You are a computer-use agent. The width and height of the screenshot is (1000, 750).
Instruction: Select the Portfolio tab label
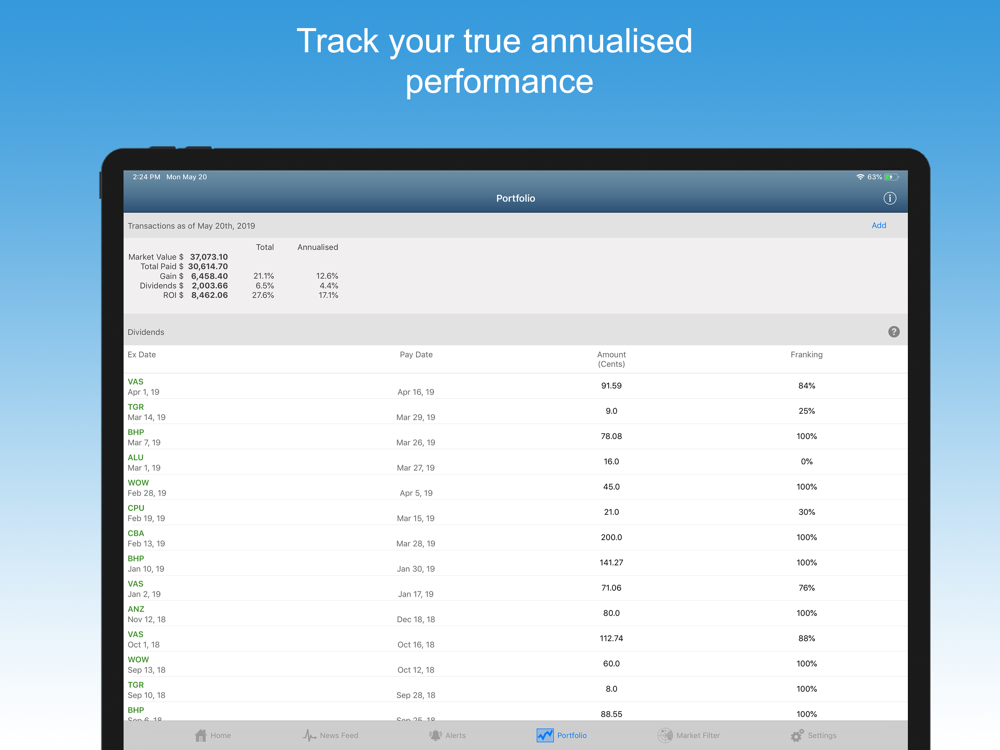(571, 735)
